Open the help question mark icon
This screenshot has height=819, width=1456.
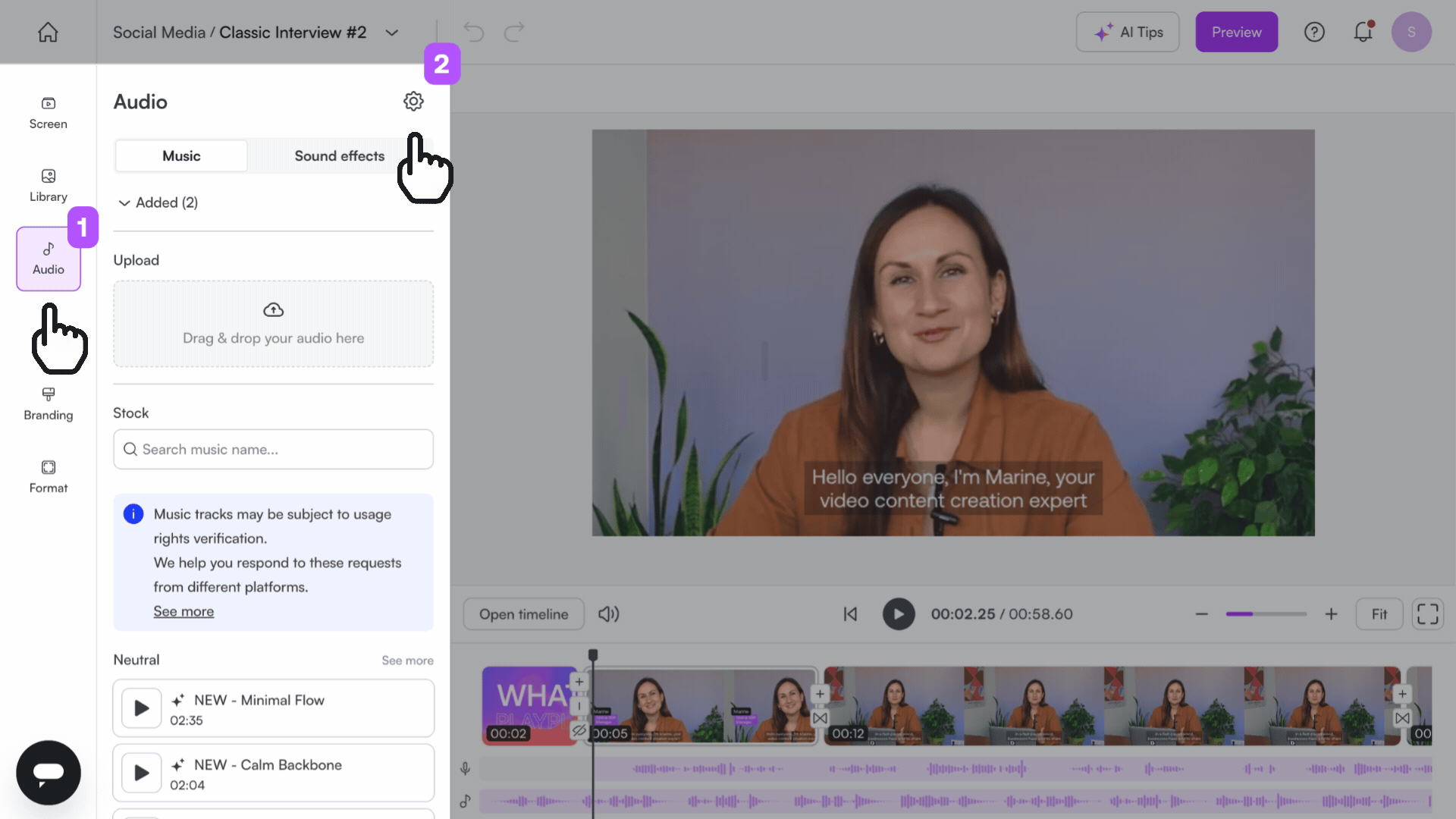click(x=1314, y=32)
